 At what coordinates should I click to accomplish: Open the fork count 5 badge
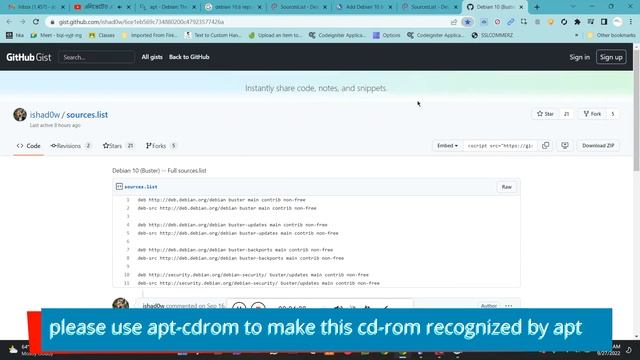click(613, 114)
